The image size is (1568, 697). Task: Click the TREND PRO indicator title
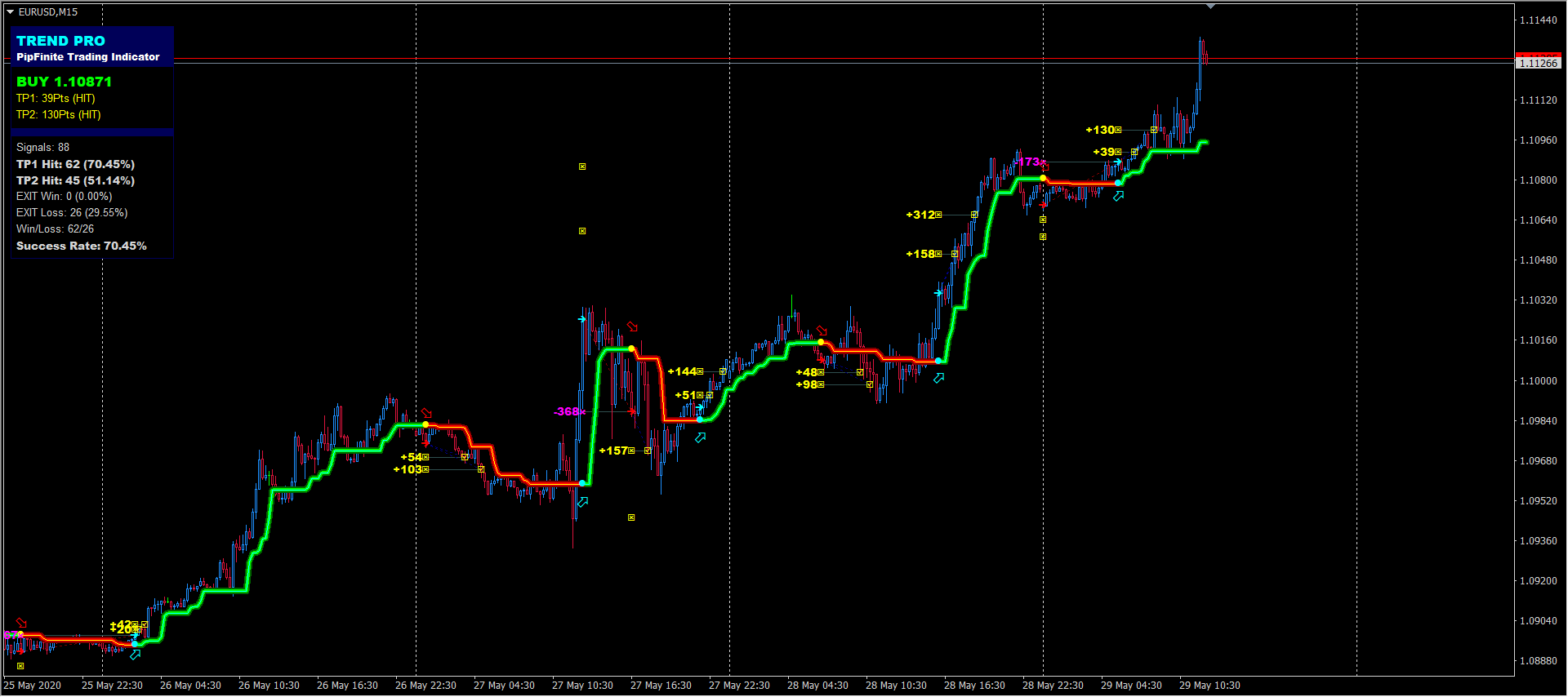click(60, 41)
